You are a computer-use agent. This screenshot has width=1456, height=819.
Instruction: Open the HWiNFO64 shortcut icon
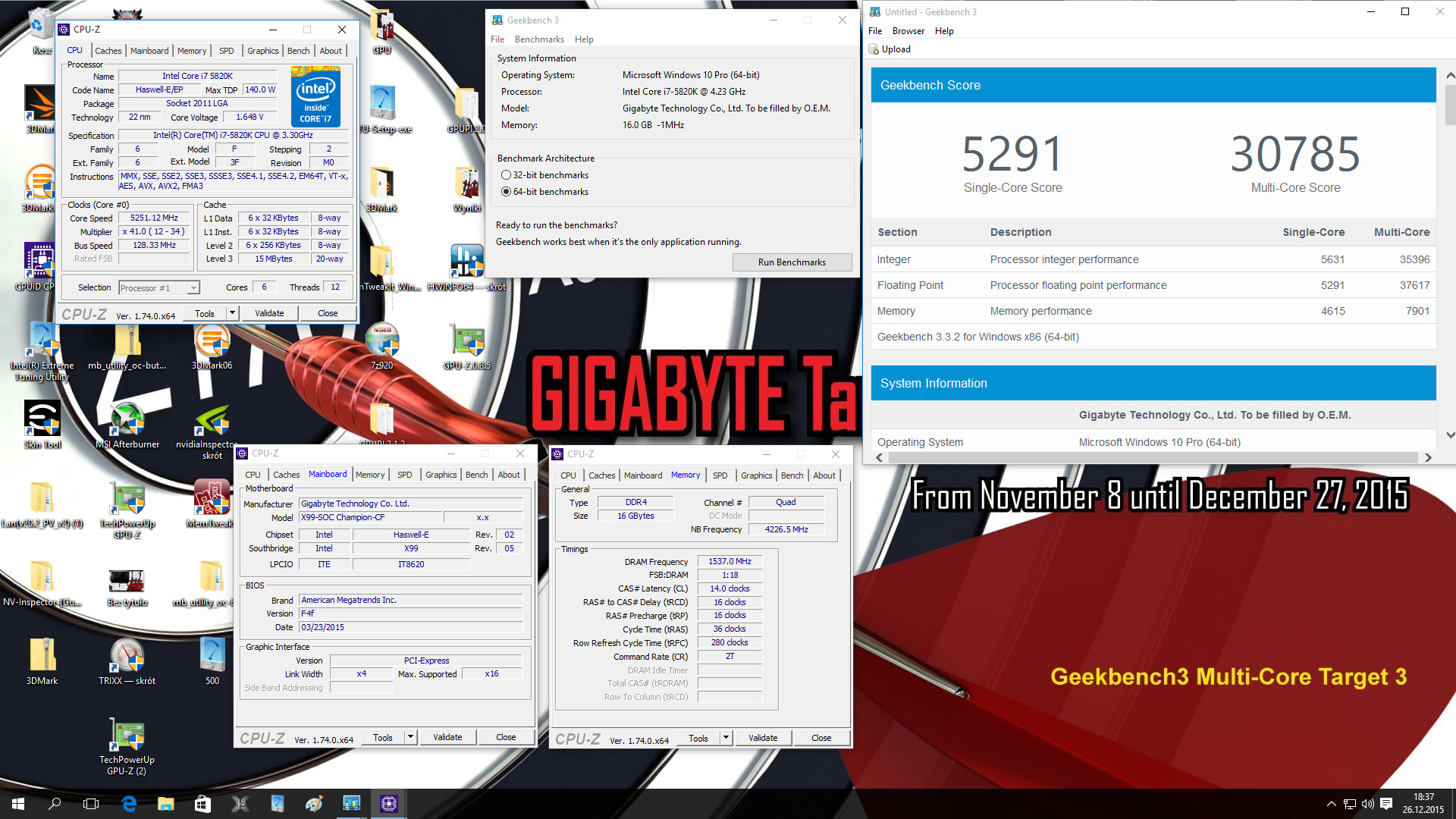click(x=467, y=262)
